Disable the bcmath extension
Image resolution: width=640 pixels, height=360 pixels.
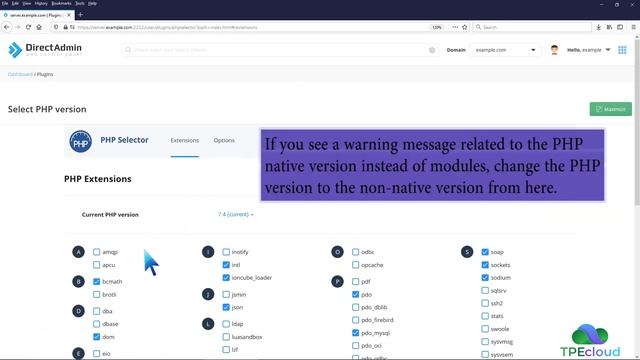point(96,282)
